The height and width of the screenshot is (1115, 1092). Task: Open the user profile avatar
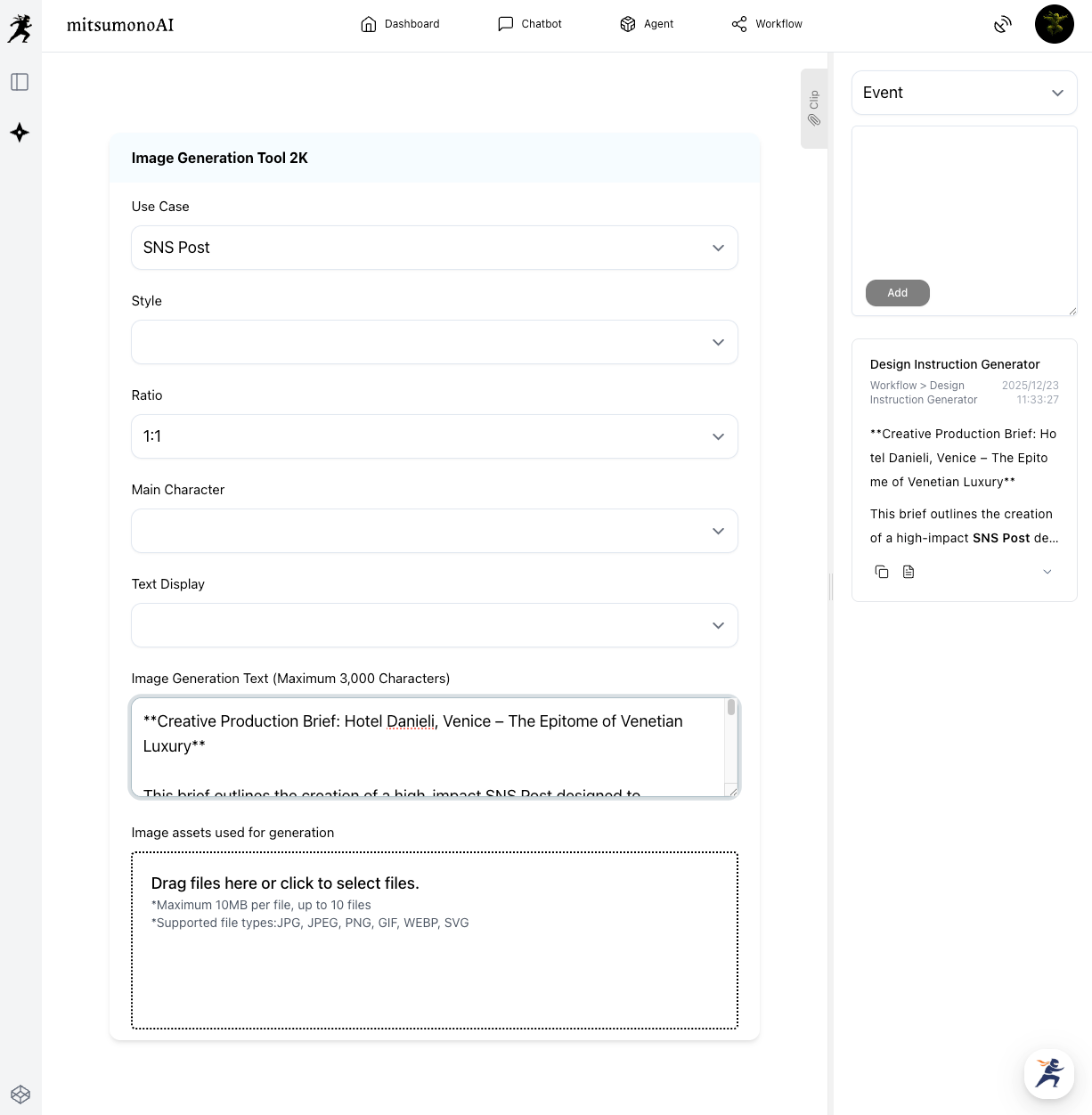(x=1054, y=24)
